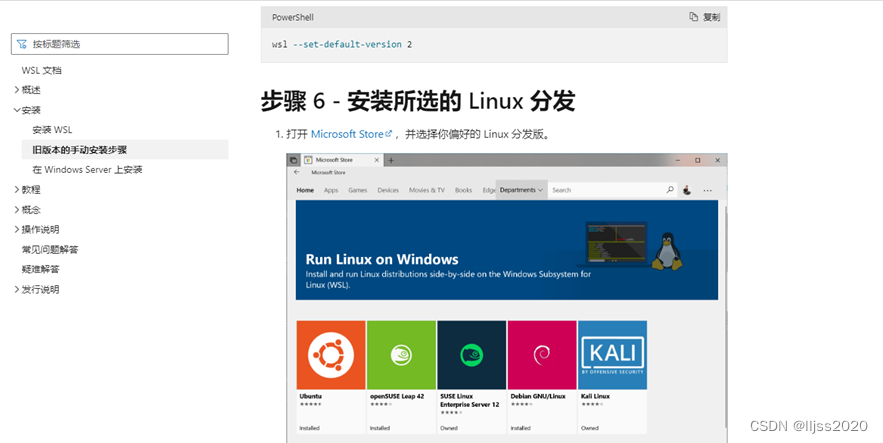Open 常见问题解答 in sidebar
883x443 pixels.
pyautogui.click(x=50, y=249)
